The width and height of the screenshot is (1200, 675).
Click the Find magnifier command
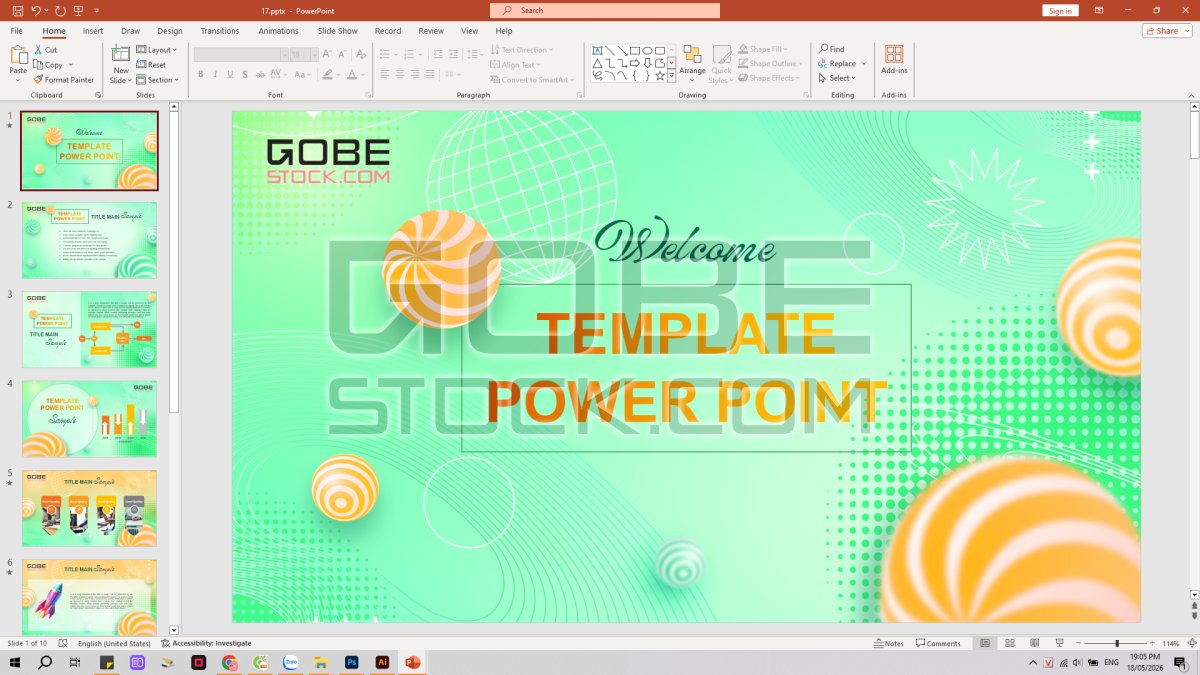coord(831,49)
